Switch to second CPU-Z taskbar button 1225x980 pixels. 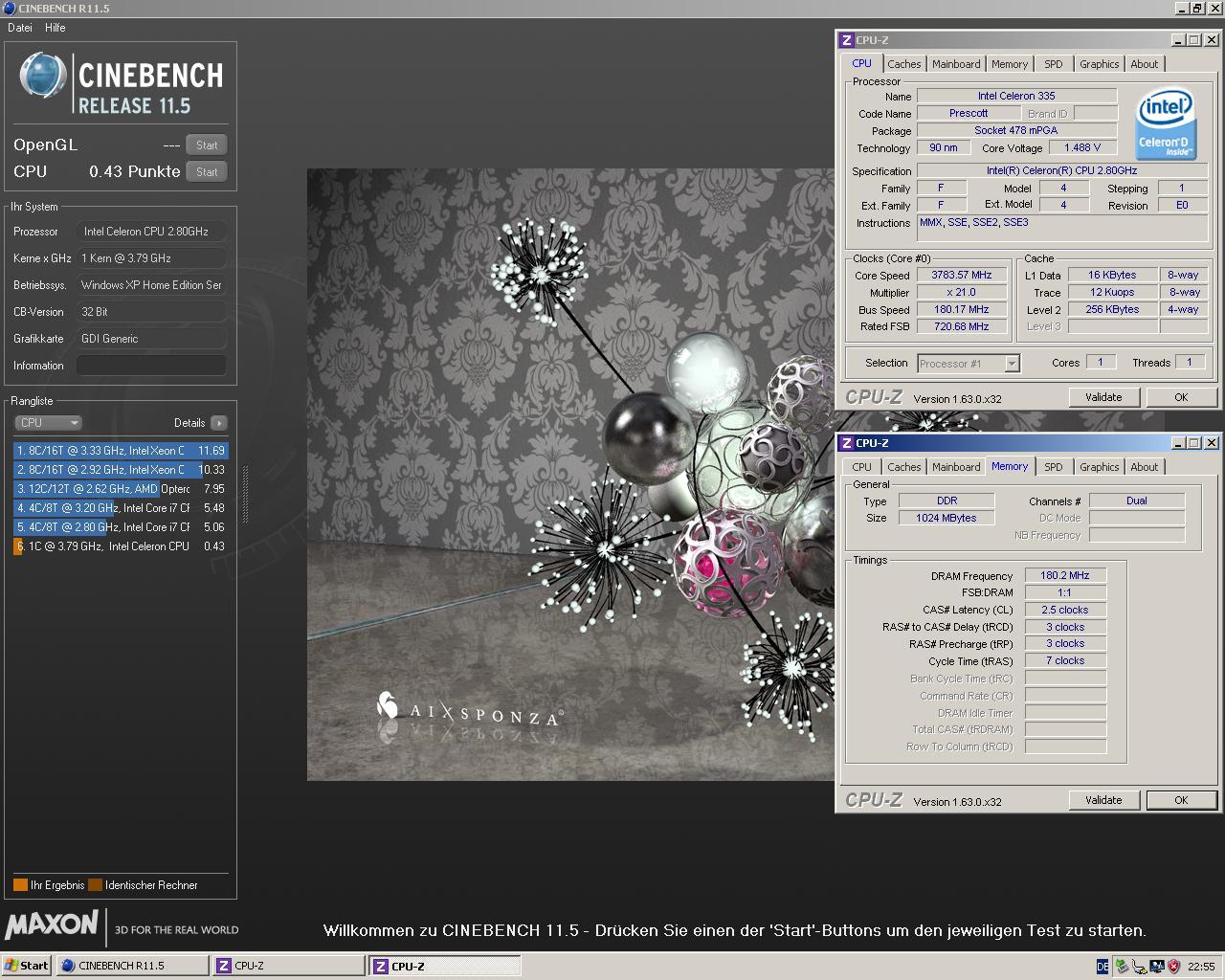pyautogui.click(x=445, y=966)
